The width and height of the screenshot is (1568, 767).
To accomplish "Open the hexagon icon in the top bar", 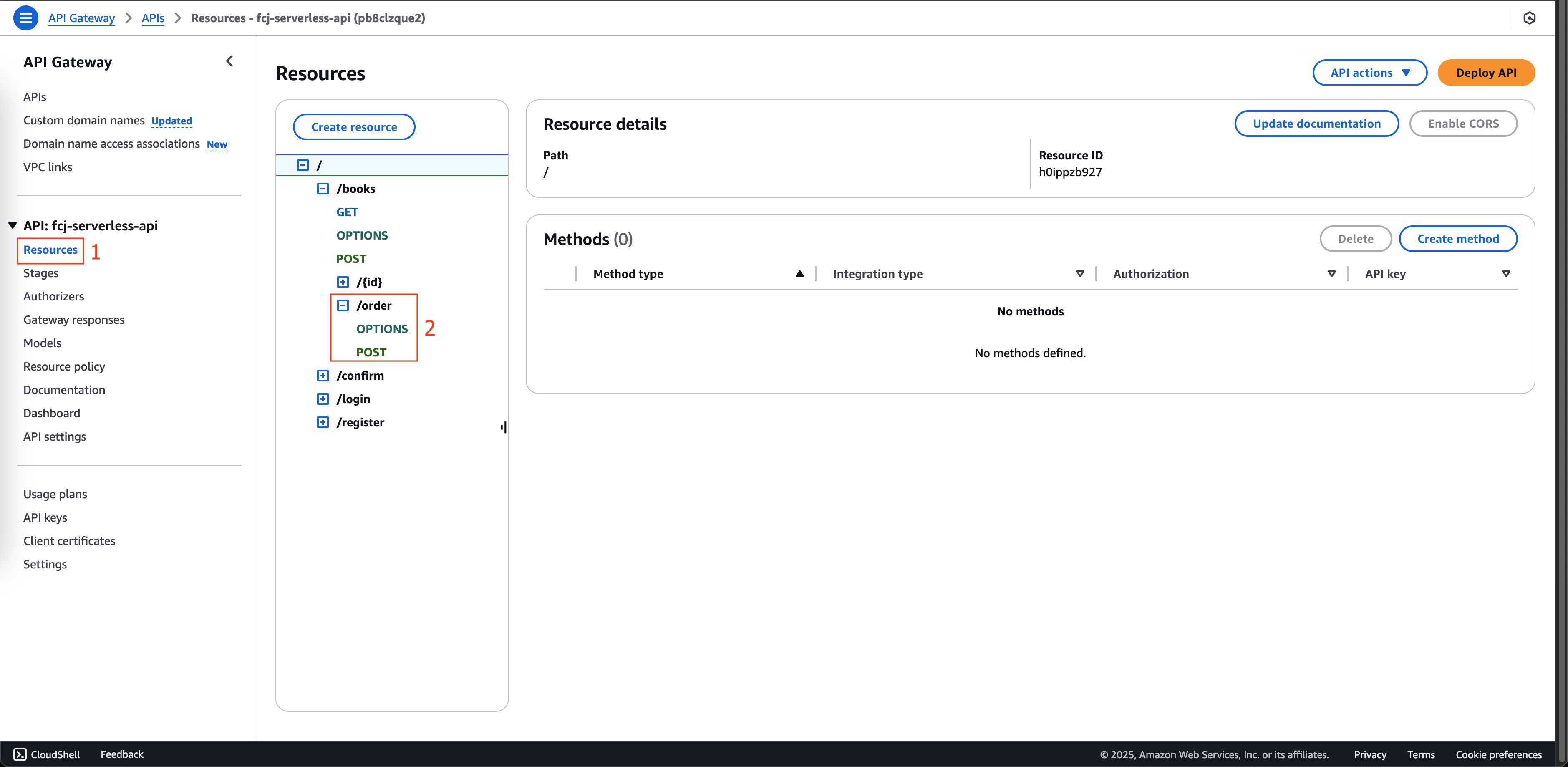I will pos(1529,18).
